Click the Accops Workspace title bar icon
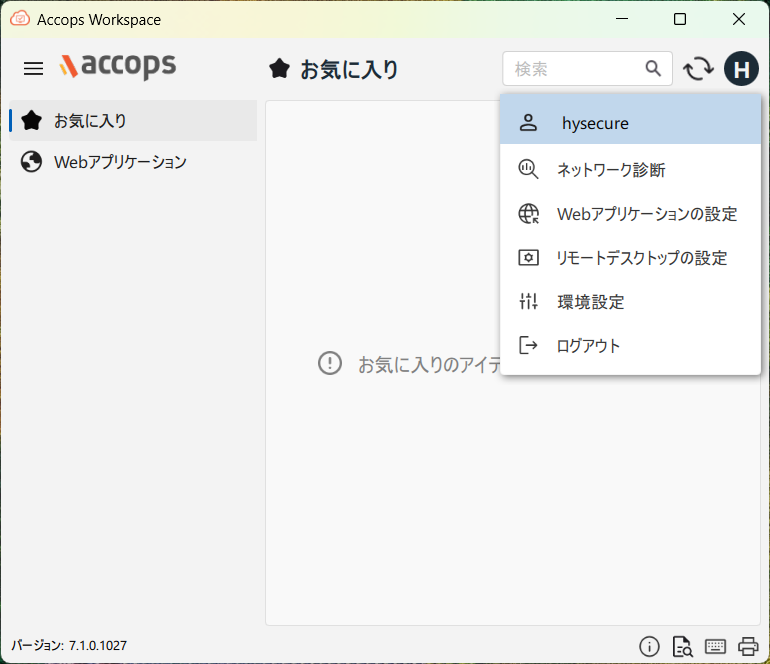 [20, 19]
